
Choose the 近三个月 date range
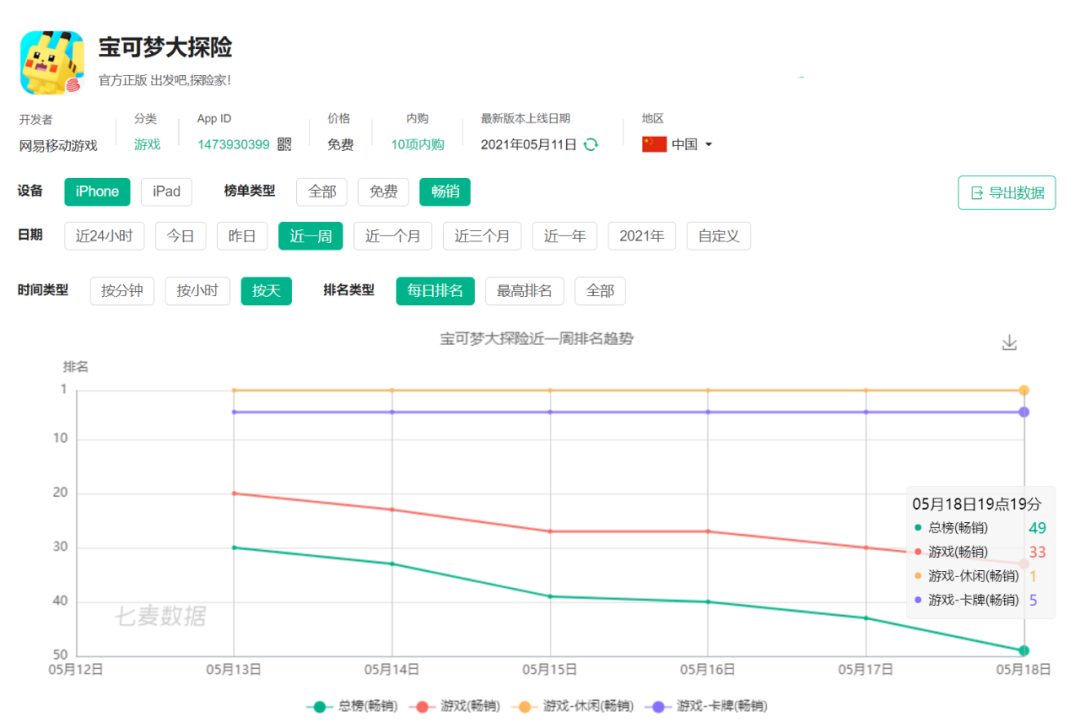click(482, 236)
